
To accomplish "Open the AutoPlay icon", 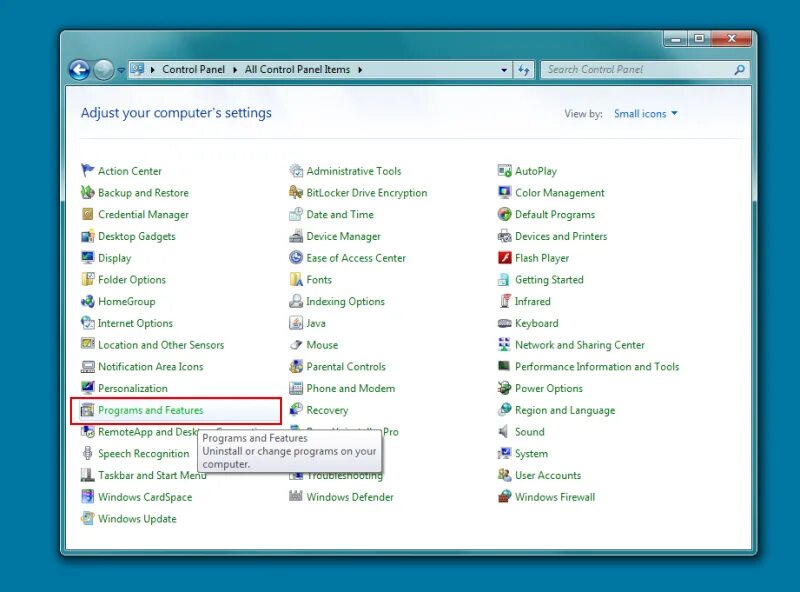I will (505, 170).
